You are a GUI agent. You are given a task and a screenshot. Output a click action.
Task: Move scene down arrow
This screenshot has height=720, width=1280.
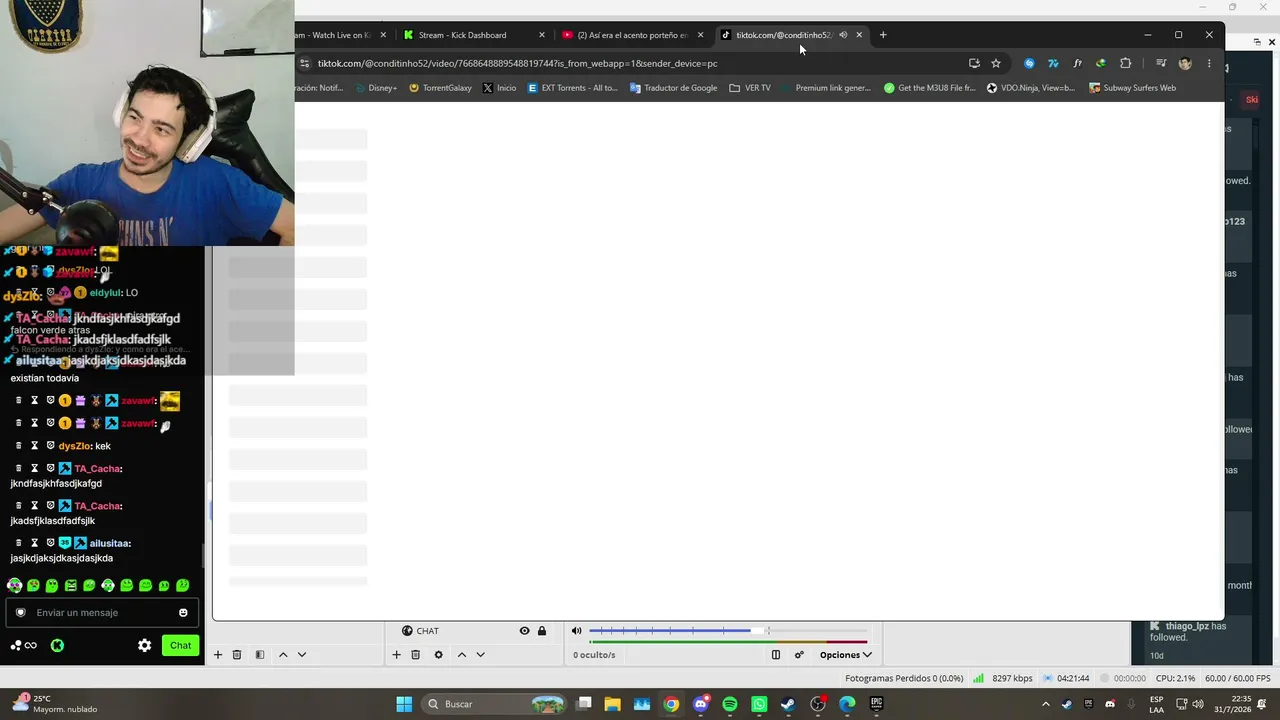click(x=302, y=655)
